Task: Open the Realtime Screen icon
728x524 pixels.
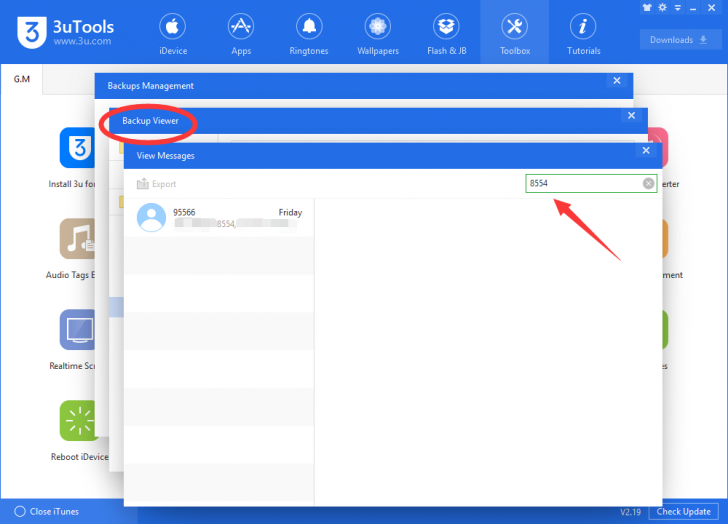Action: (78, 330)
